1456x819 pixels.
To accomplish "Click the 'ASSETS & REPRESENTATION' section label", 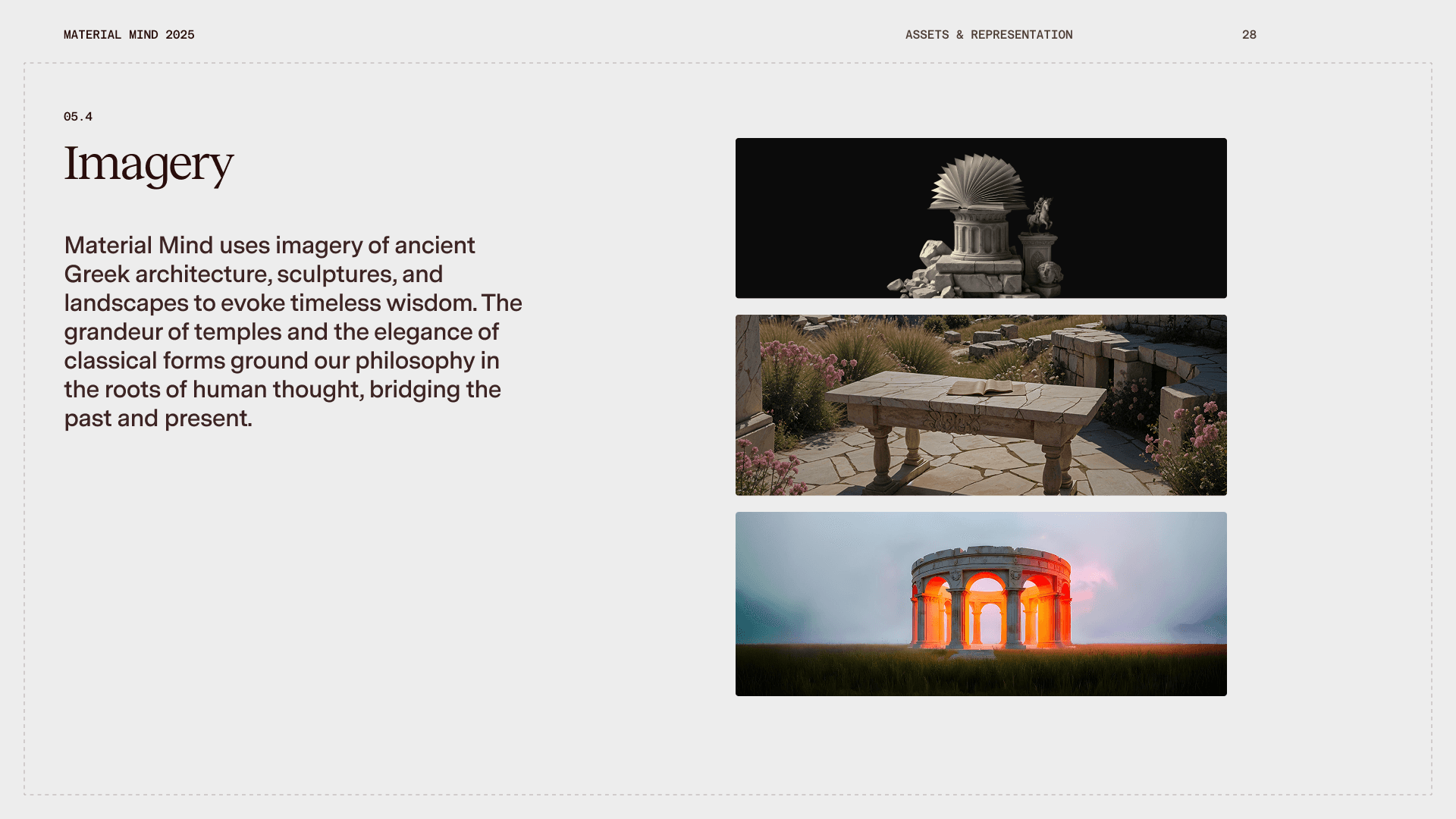I will 988,35.
